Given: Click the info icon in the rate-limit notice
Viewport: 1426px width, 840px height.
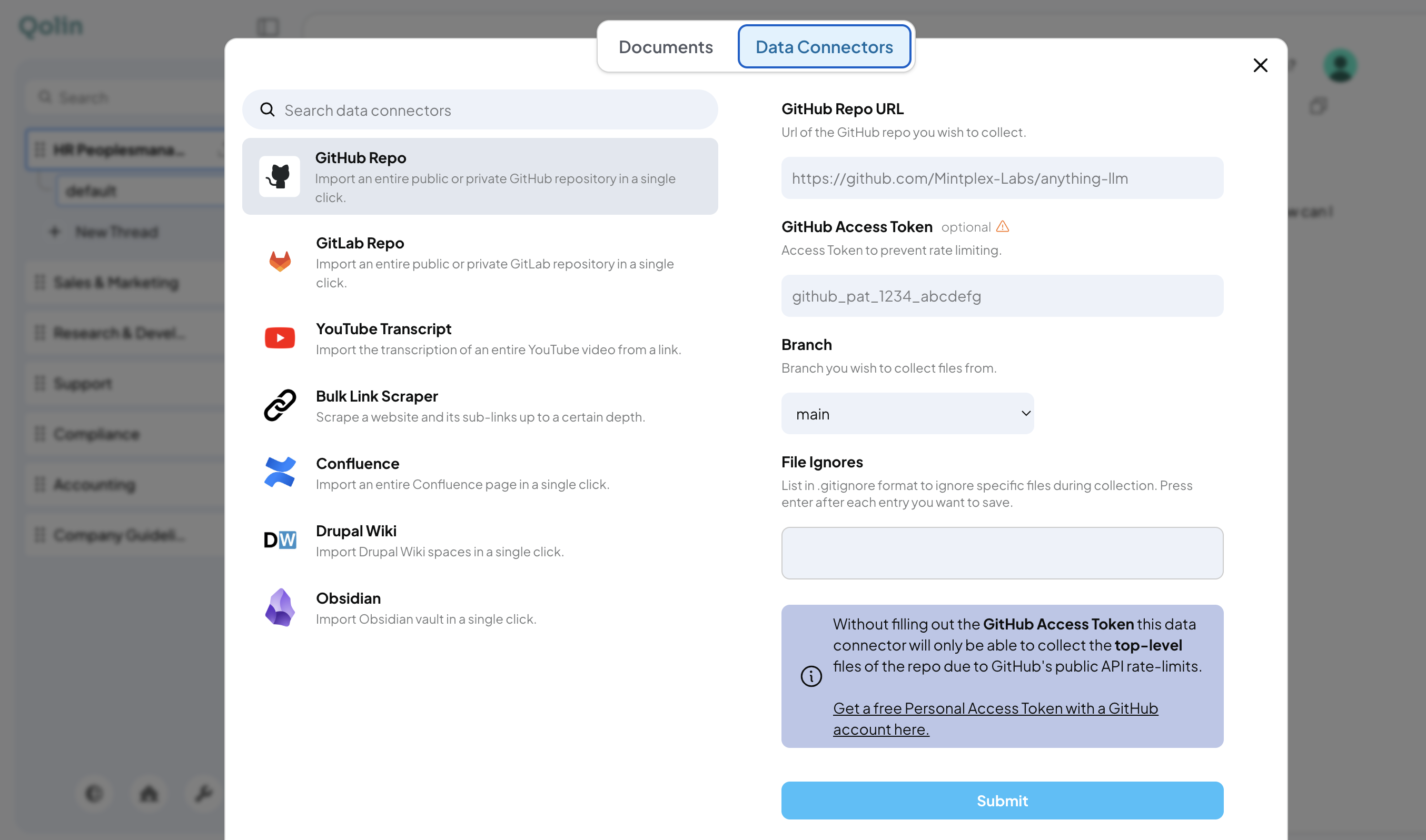Looking at the screenshot, I should (811, 675).
